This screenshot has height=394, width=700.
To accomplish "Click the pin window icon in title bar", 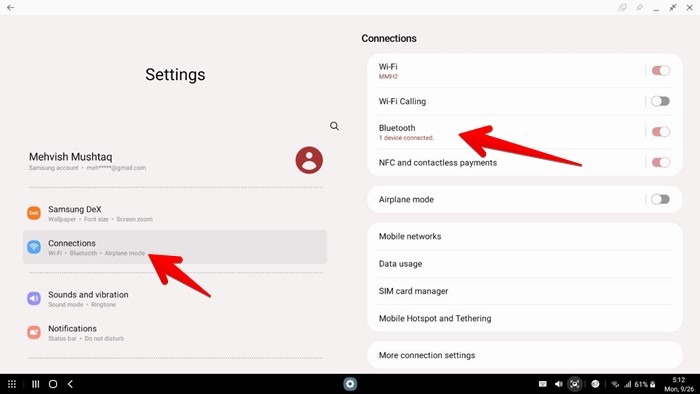I will click(639, 7).
